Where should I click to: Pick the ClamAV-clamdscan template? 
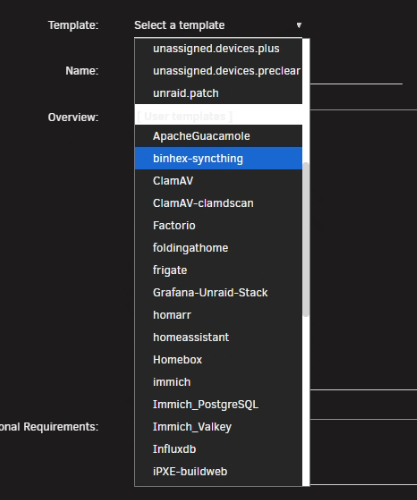pos(218,203)
